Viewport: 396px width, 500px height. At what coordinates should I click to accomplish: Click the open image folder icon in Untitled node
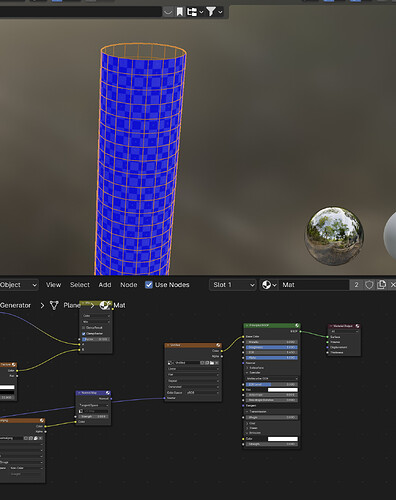tap(212, 363)
